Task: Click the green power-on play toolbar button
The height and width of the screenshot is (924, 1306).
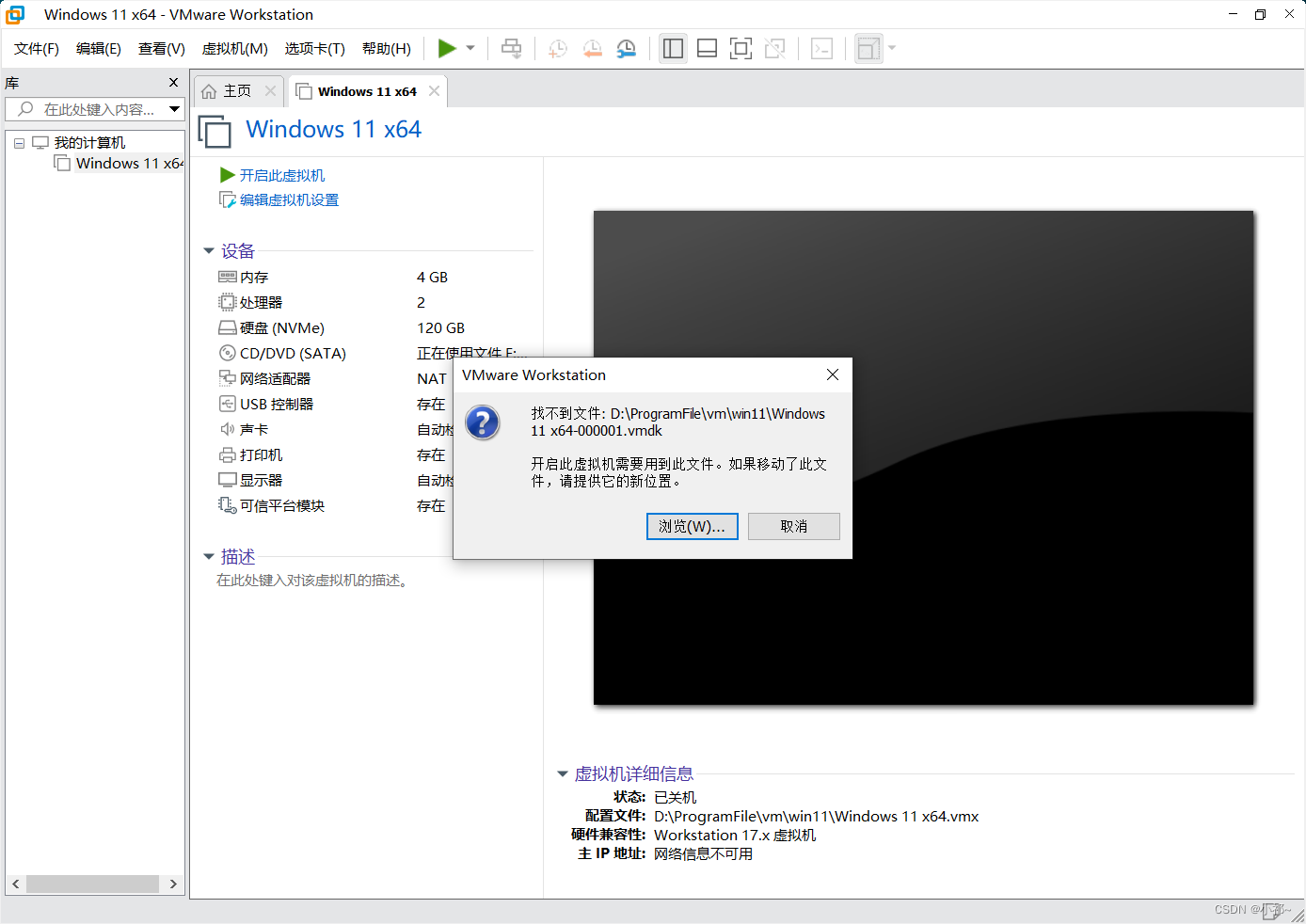Action: pyautogui.click(x=447, y=48)
